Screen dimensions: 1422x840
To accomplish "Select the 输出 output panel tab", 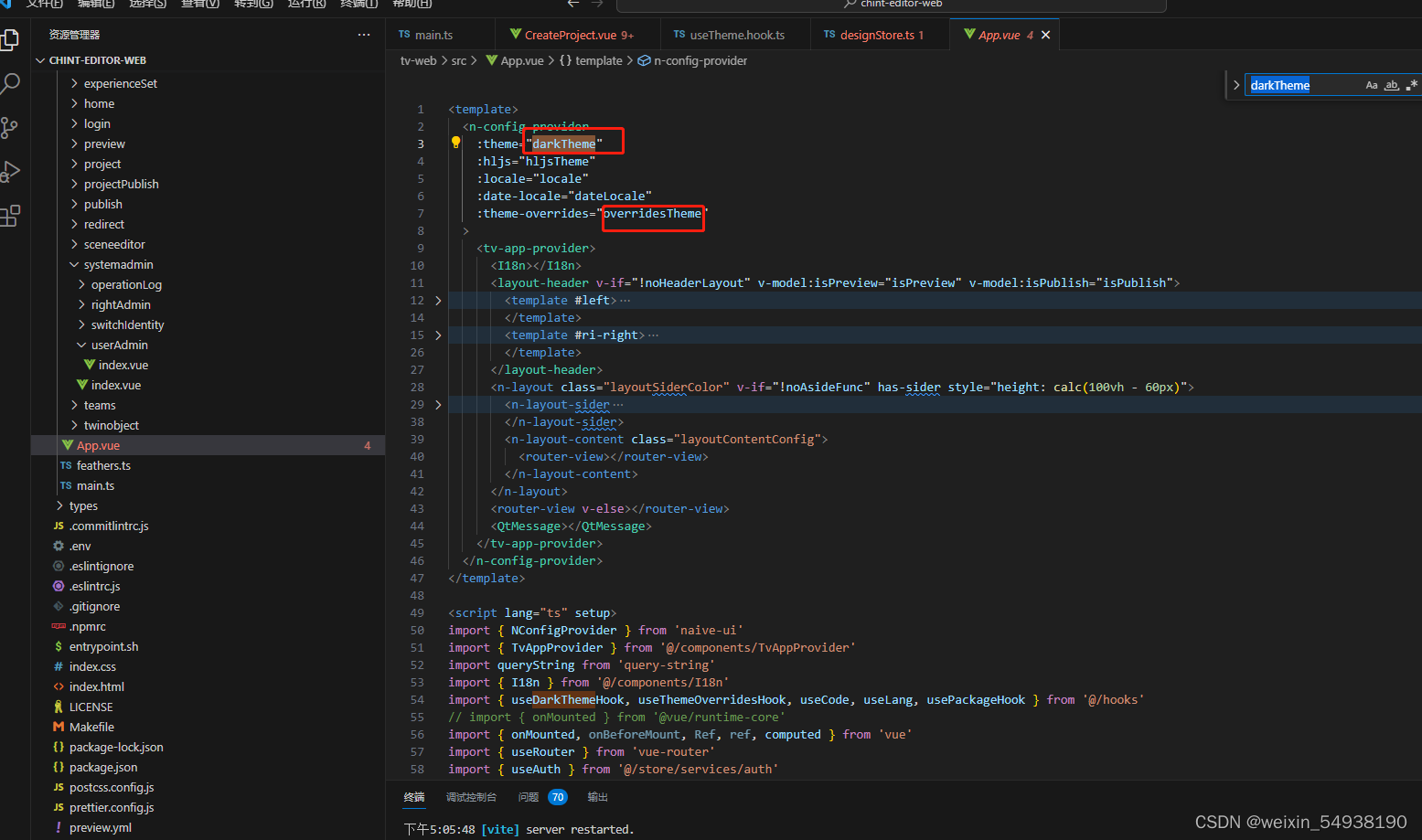I will (597, 797).
